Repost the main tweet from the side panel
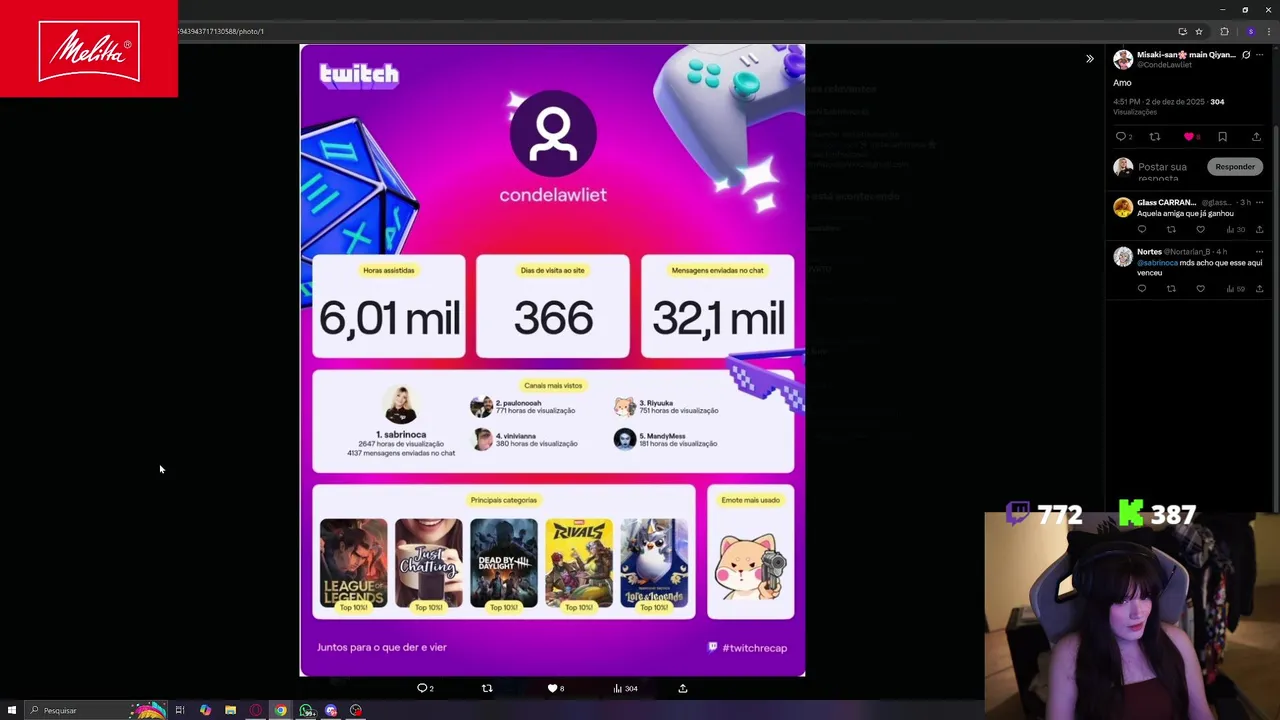Viewport: 1280px width, 720px height. 1155,137
